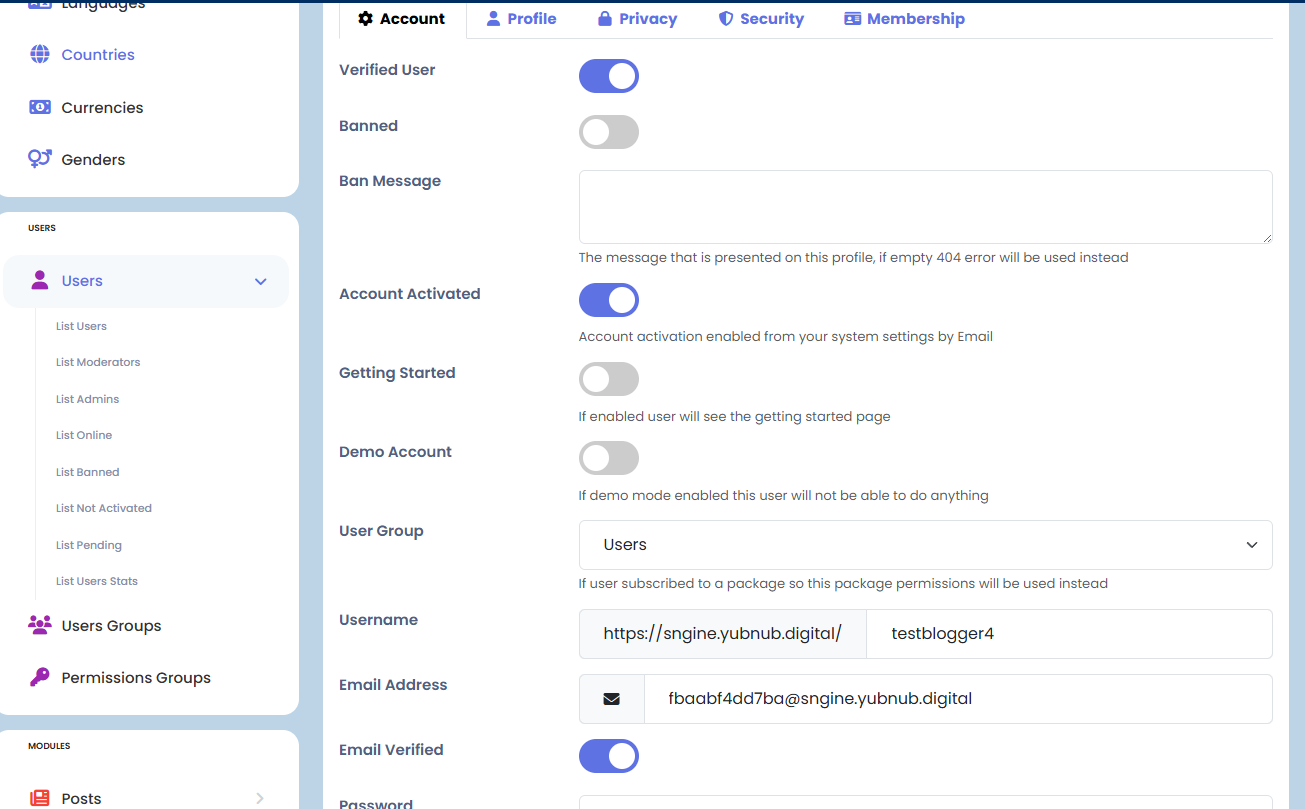Click the Genders symbol icon
Image resolution: width=1305 pixels, height=809 pixels.
(40, 159)
